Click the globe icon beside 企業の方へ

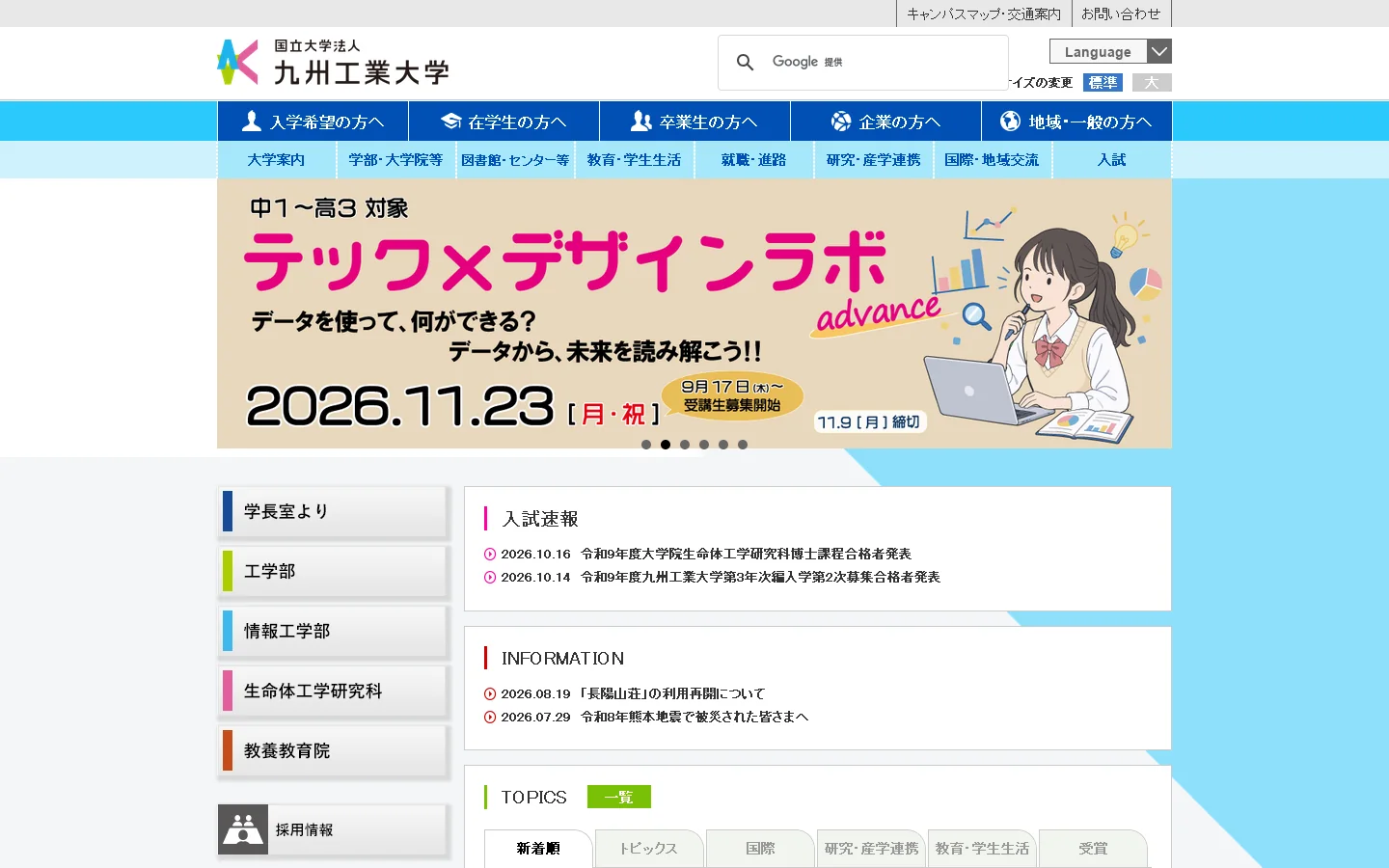(x=841, y=121)
